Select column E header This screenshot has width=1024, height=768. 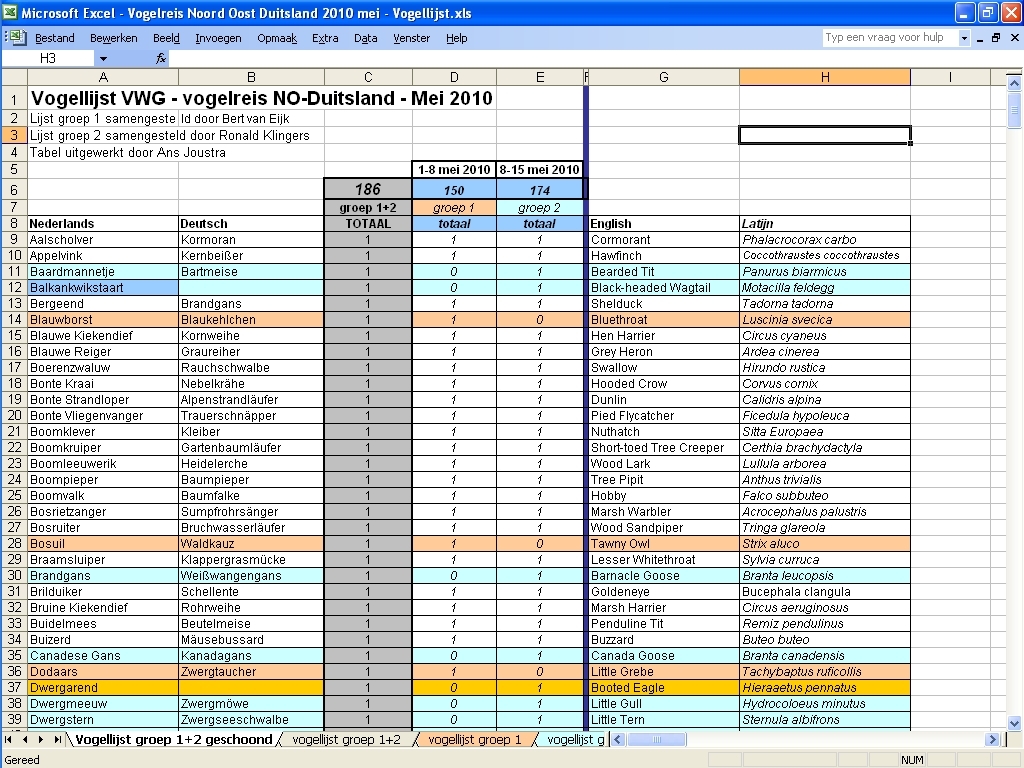540,77
